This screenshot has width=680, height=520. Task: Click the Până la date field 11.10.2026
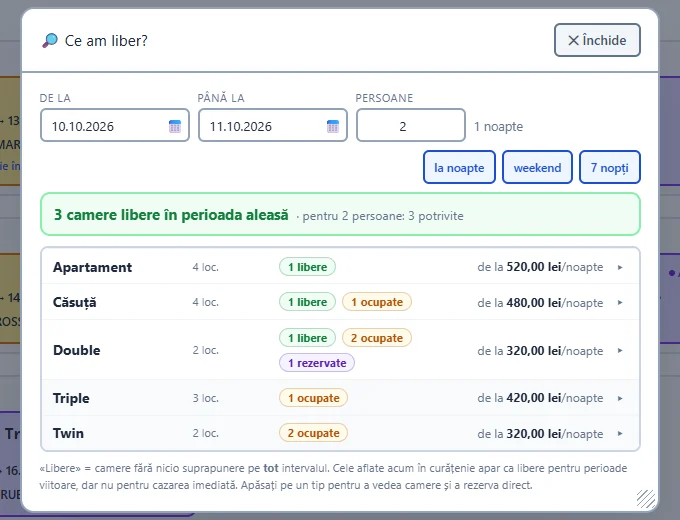point(273,125)
